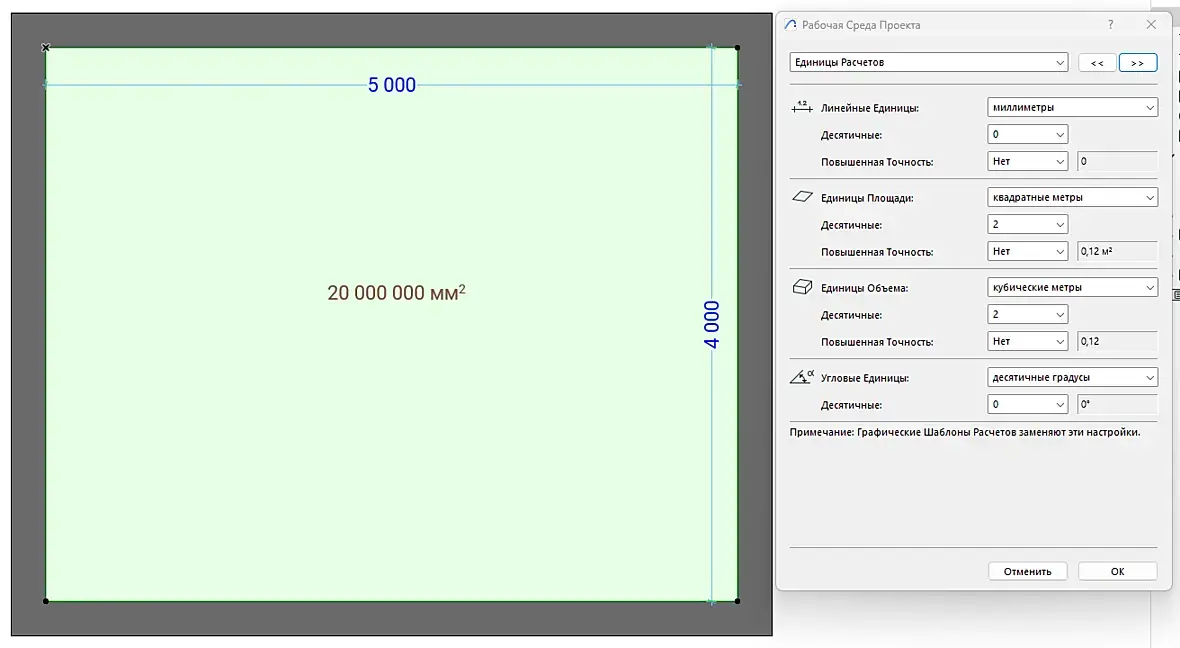This screenshot has height=648, width=1180.
Task: Click Отменить to cancel the dialog
Action: click(x=1027, y=571)
